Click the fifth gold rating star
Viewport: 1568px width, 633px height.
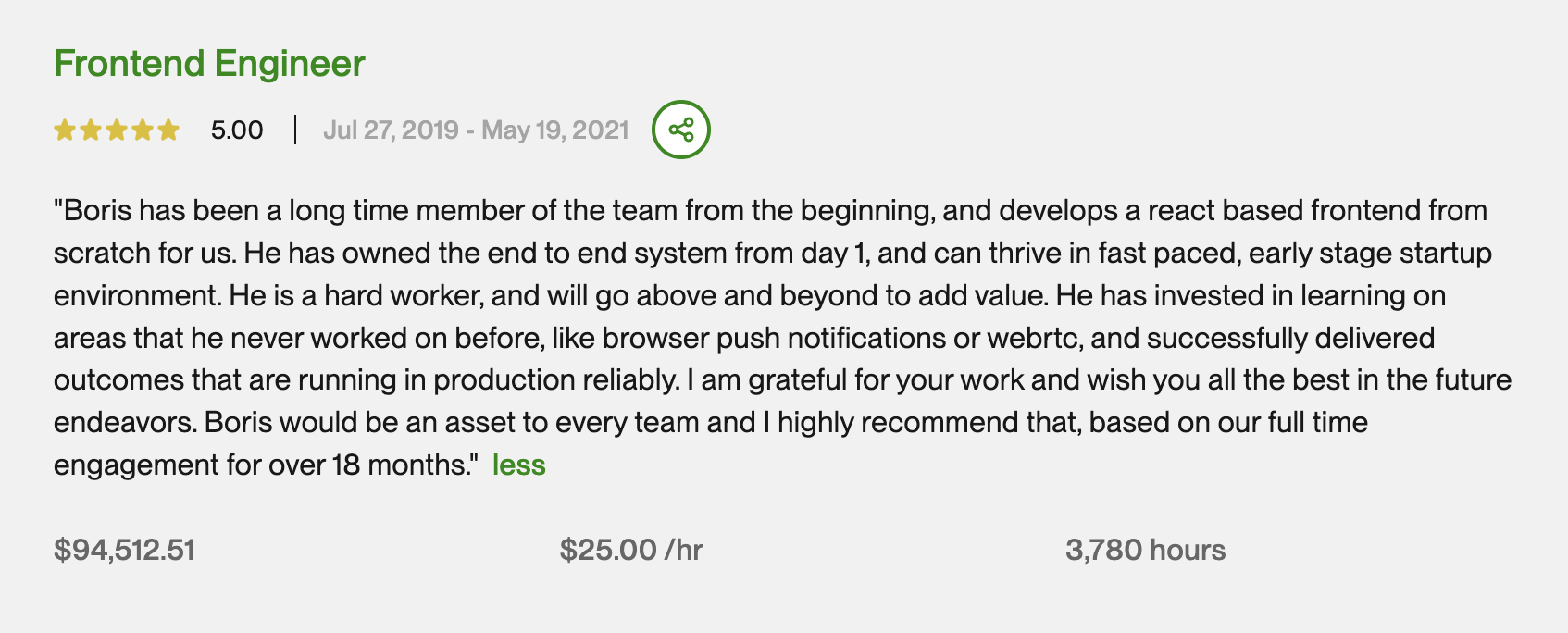168,130
